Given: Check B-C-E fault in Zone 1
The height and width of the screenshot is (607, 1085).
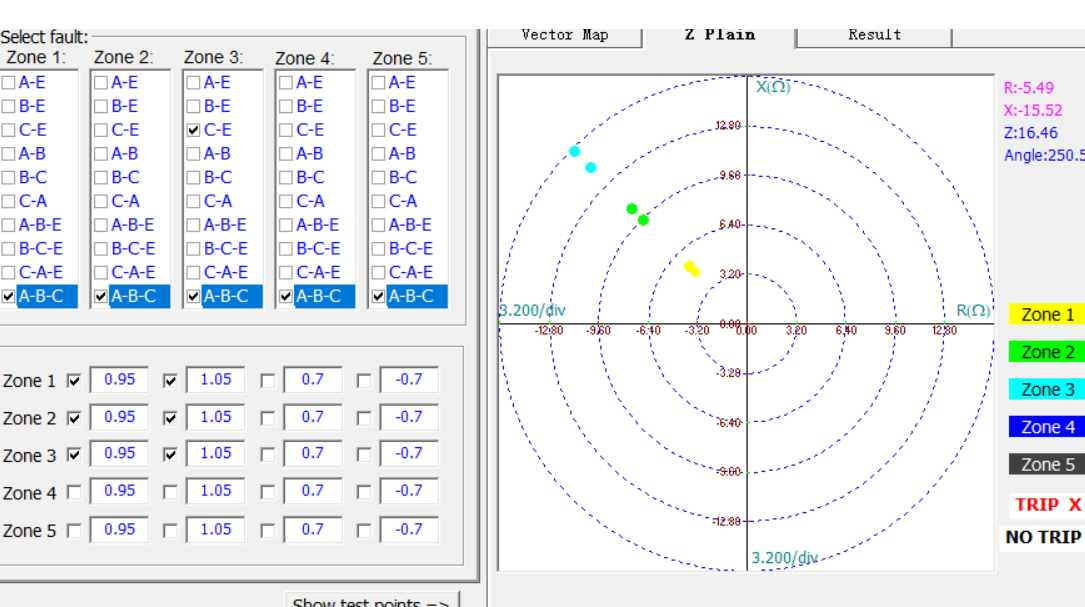Looking at the screenshot, I should (8, 248).
